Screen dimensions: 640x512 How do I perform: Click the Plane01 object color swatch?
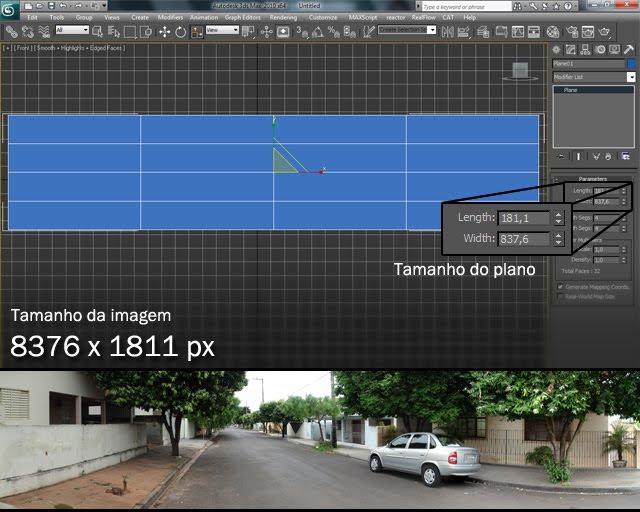coord(631,64)
